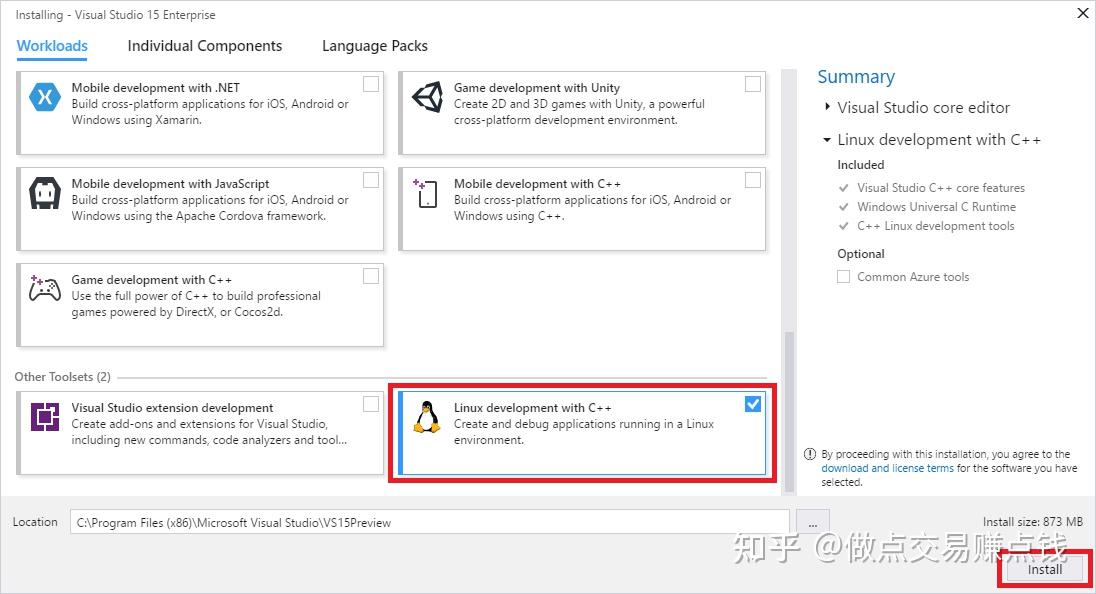1096x594 pixels.
Task: Click the info icon beside the license notice
Action: tap(812, 454)
